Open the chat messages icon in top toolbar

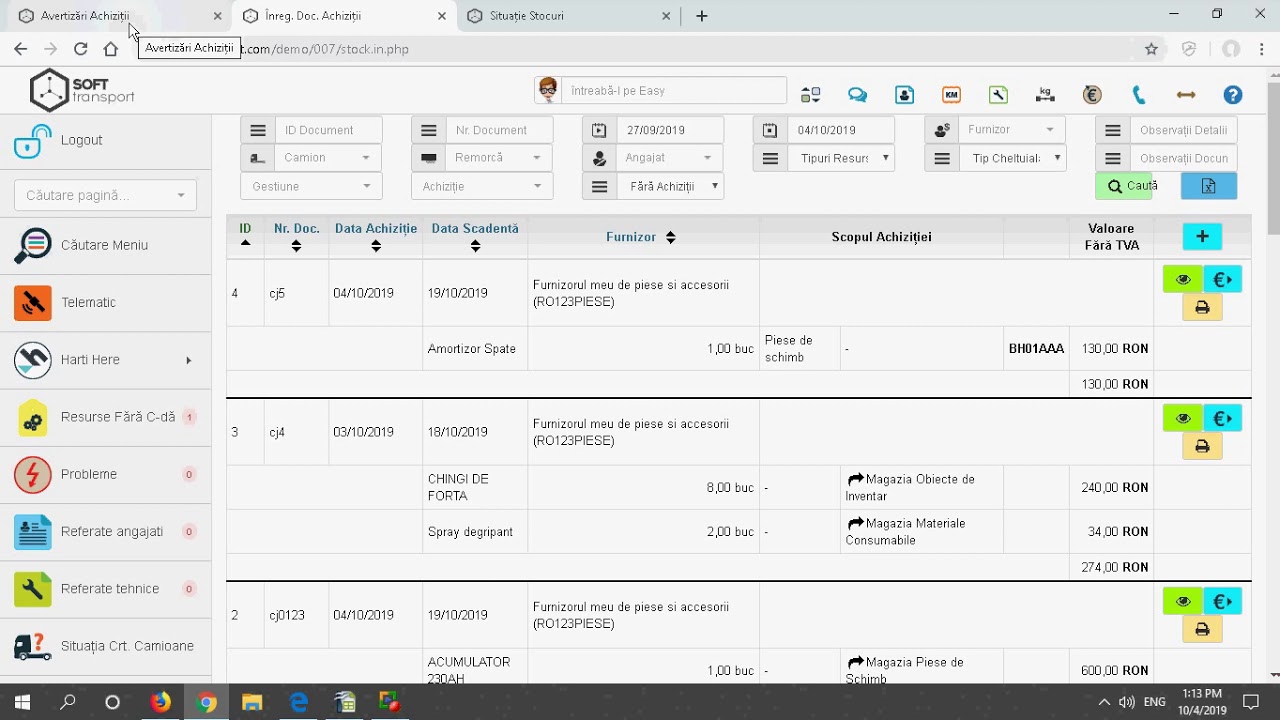[857, 95]
